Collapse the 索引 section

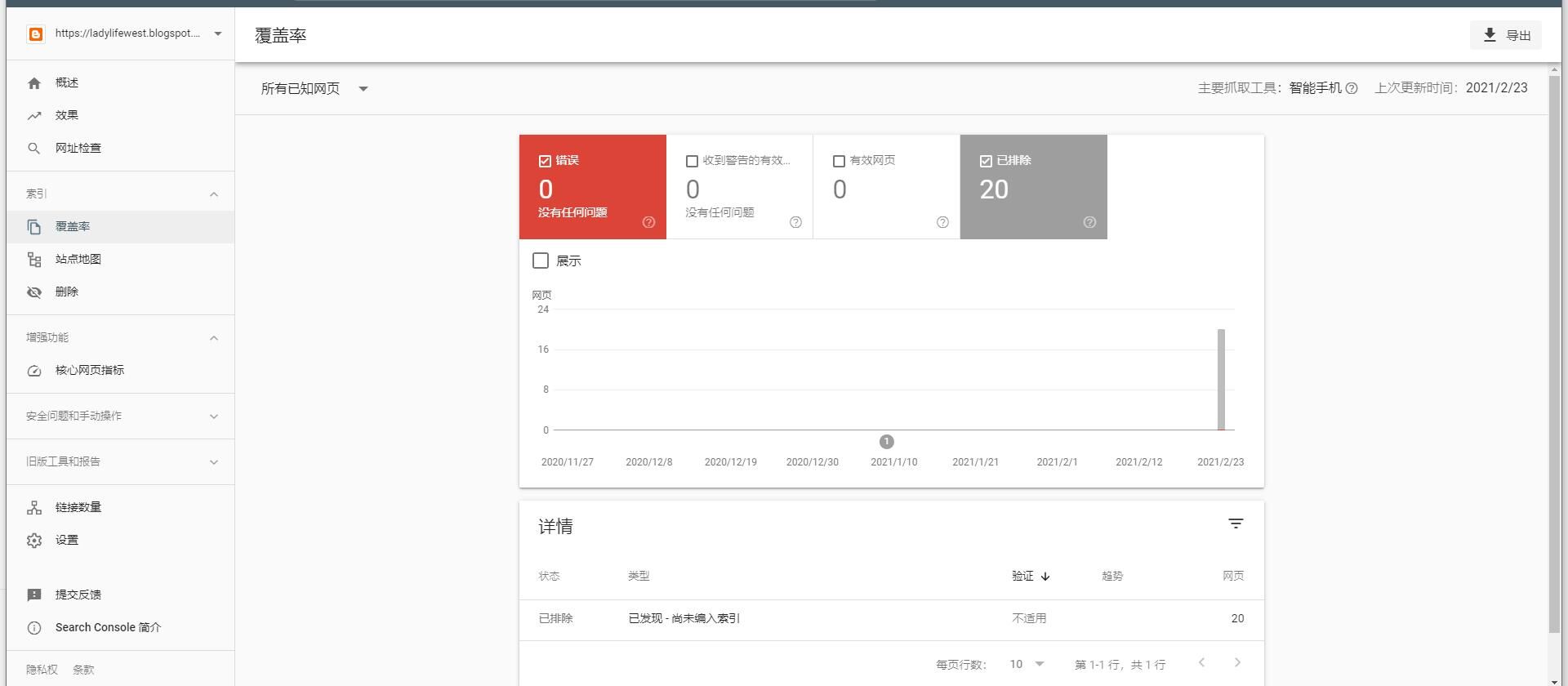(x=214, y=194)
